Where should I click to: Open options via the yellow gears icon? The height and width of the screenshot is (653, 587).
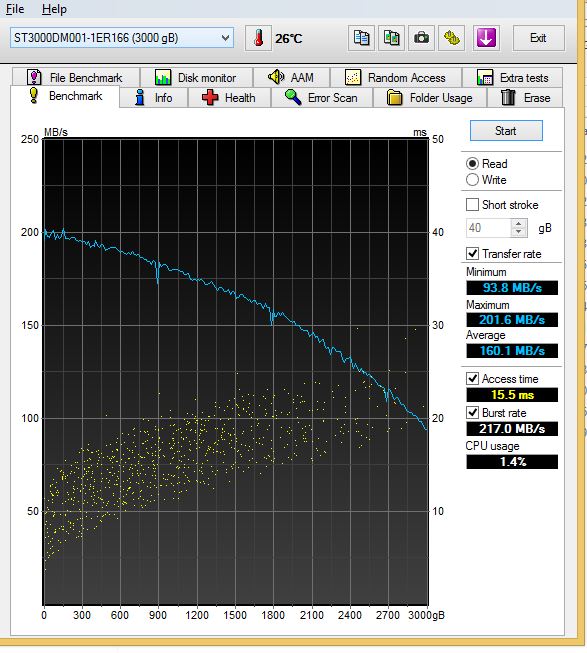tap(452, 38)
